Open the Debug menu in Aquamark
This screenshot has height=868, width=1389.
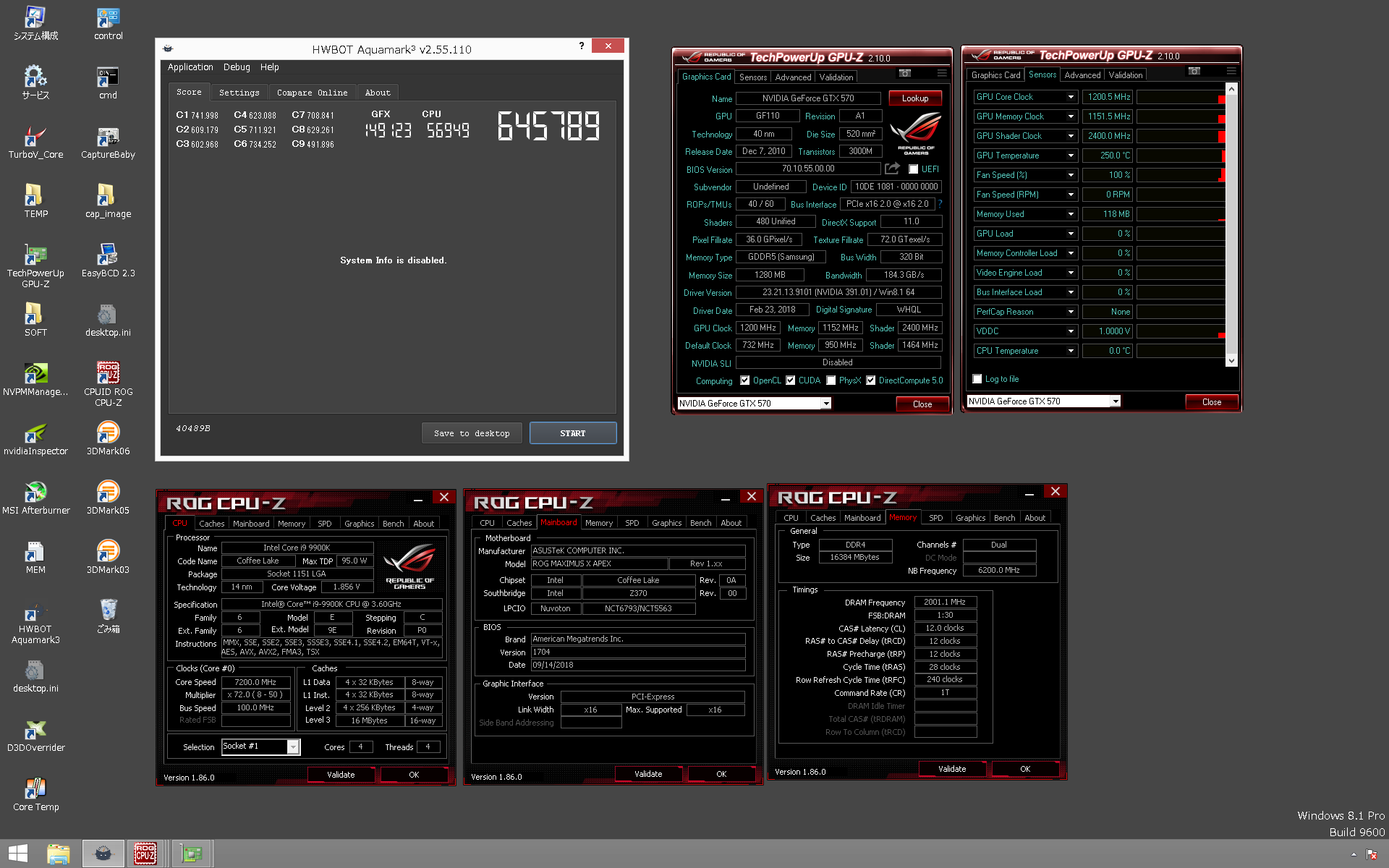tap(237, 67)
